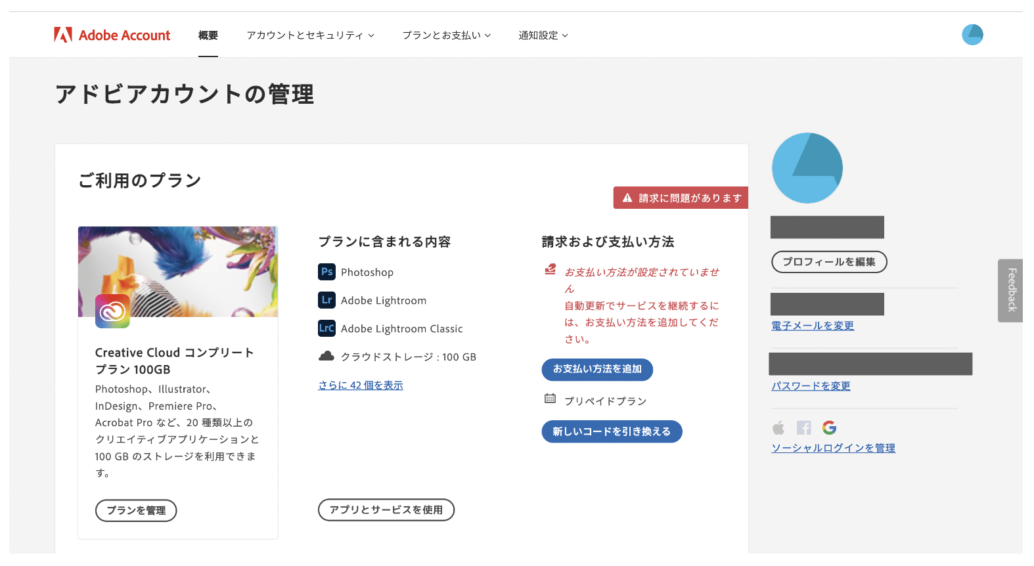Click the Creative Cloud logo icon on the plan card
The width and height of the screenshot is (1034, 566).
pyautogui.click(x=112, y=311)
